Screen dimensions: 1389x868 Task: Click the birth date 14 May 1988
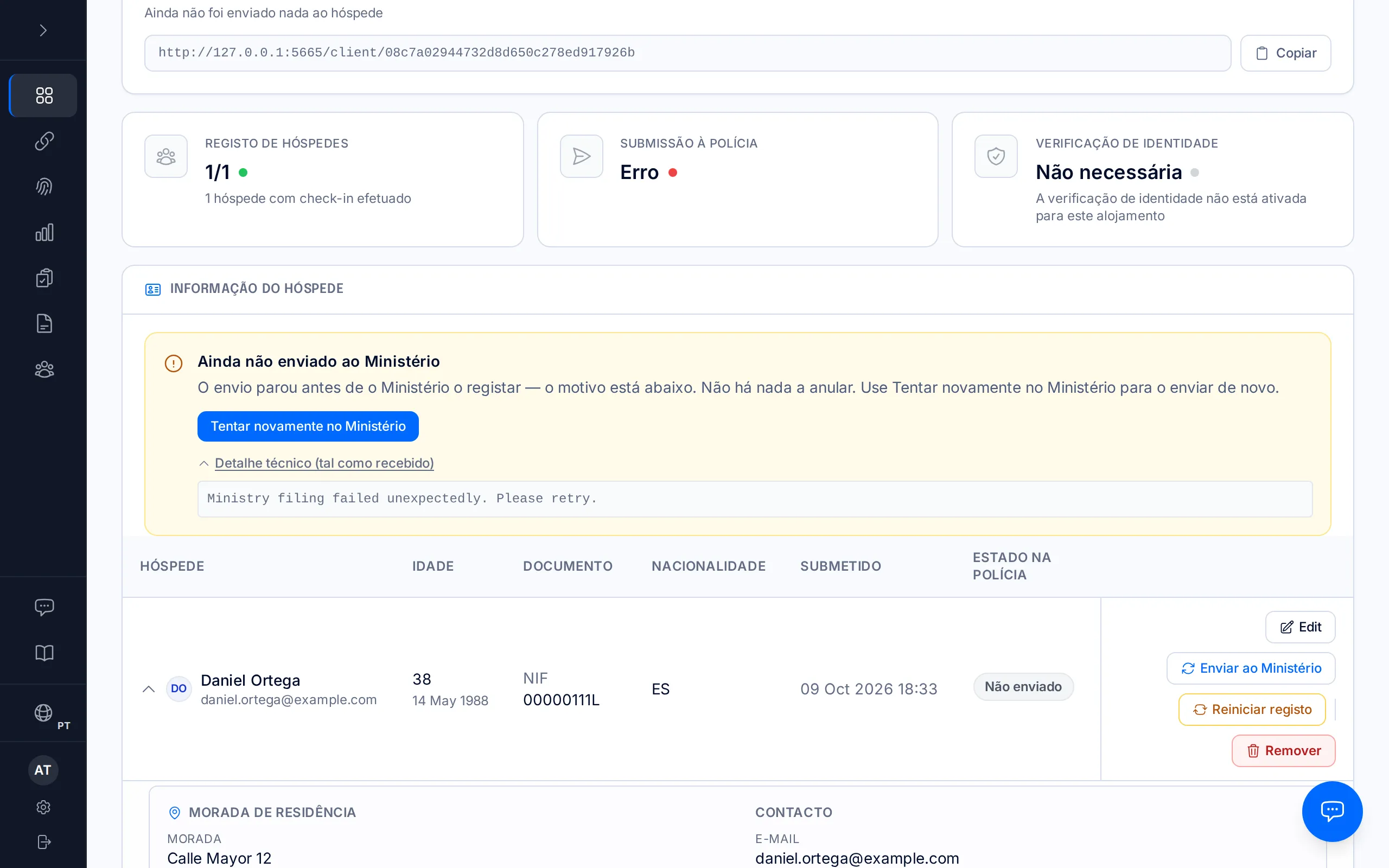450,700
